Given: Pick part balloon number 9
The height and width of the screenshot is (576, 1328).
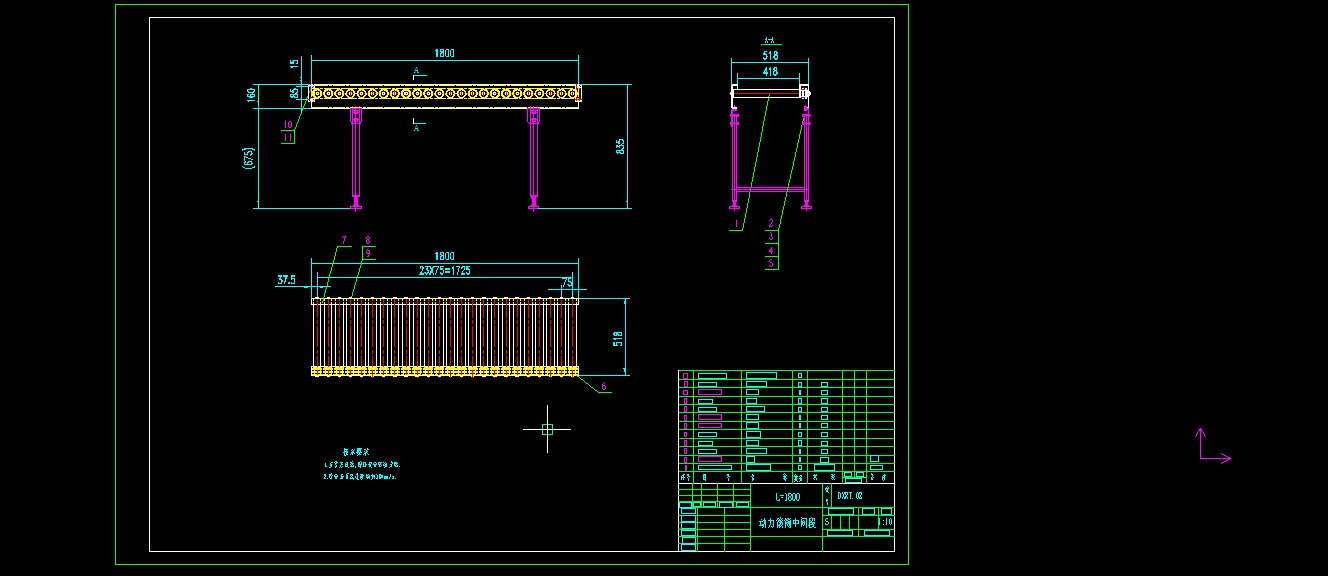Looking at the screenshot, I should pyautogui.click(x=368, y=253).
